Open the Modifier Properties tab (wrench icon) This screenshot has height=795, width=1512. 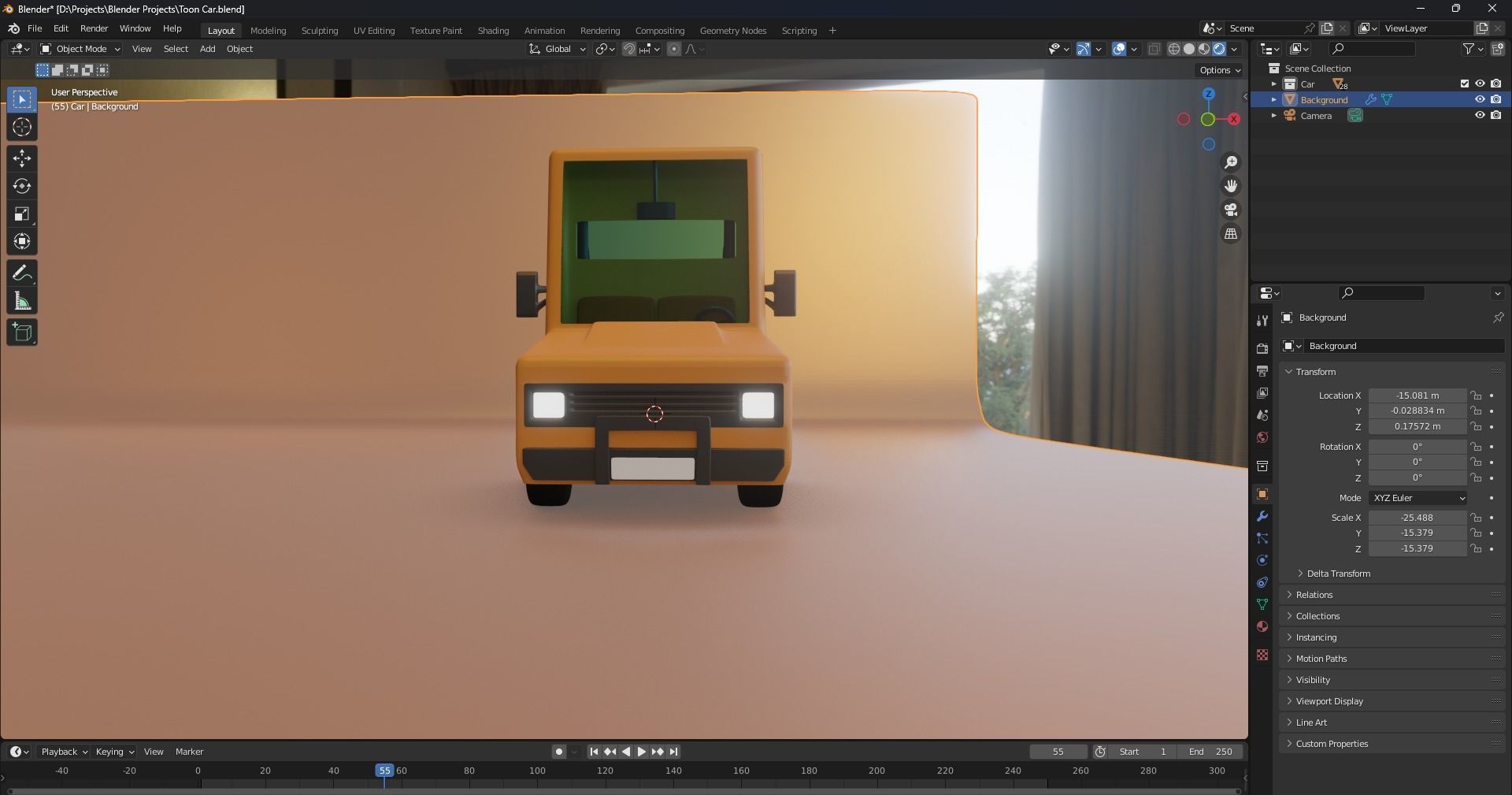pyautogui.click(x=1262, y=516)
